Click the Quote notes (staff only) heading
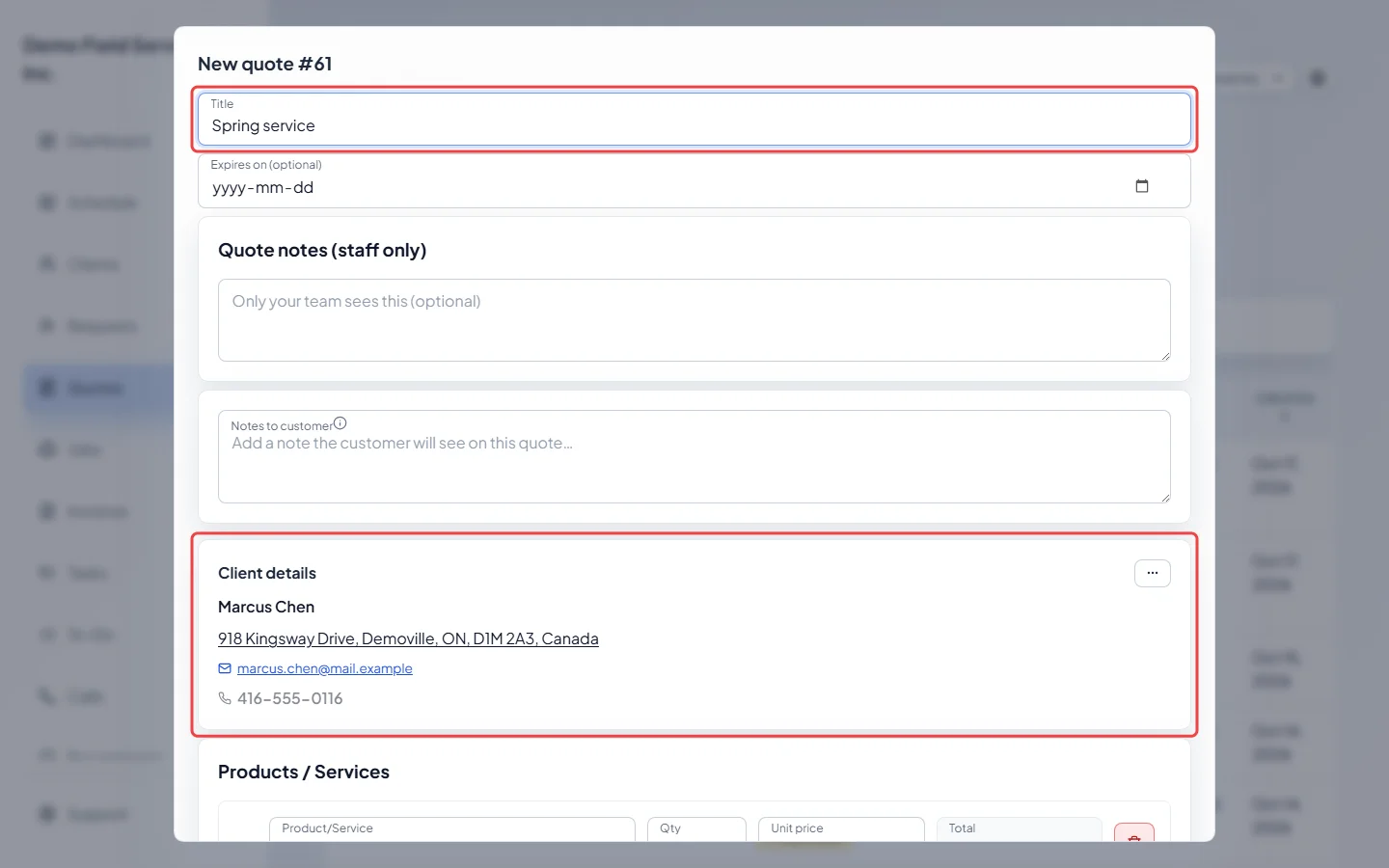The height and width of the screenshot is (868, 1389). pos(322,250)
